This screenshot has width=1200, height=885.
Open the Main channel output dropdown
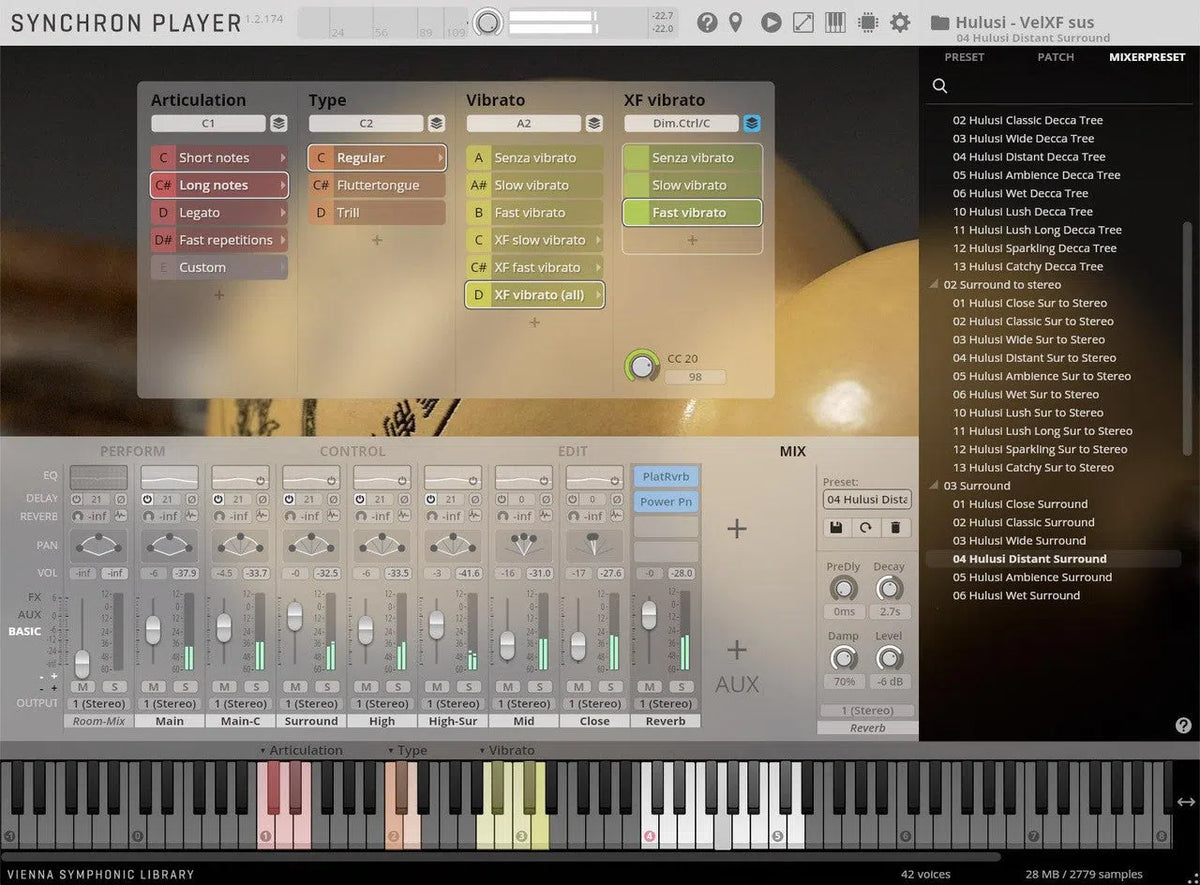(170, 704)
